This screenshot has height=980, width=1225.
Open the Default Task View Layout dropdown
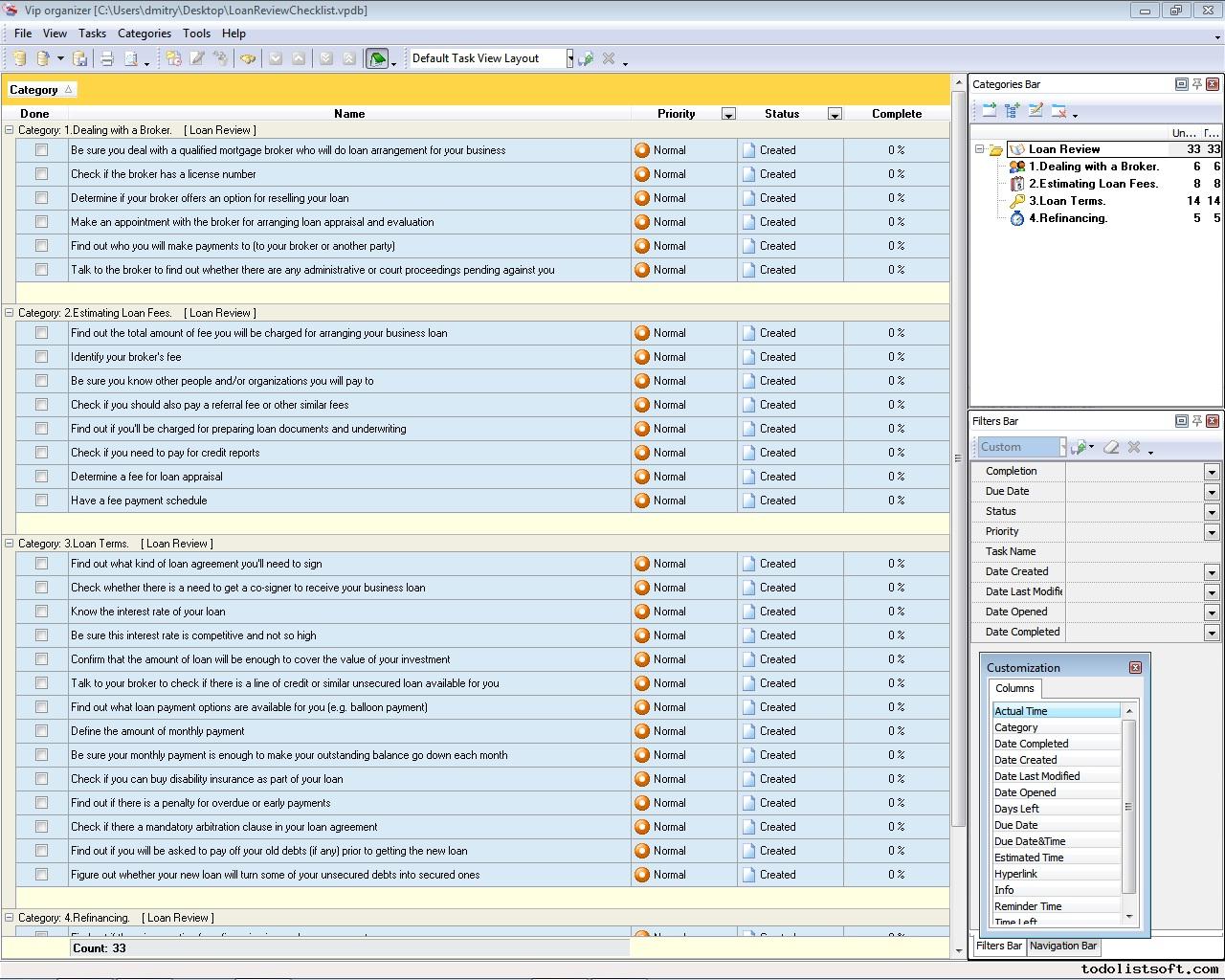569,59
